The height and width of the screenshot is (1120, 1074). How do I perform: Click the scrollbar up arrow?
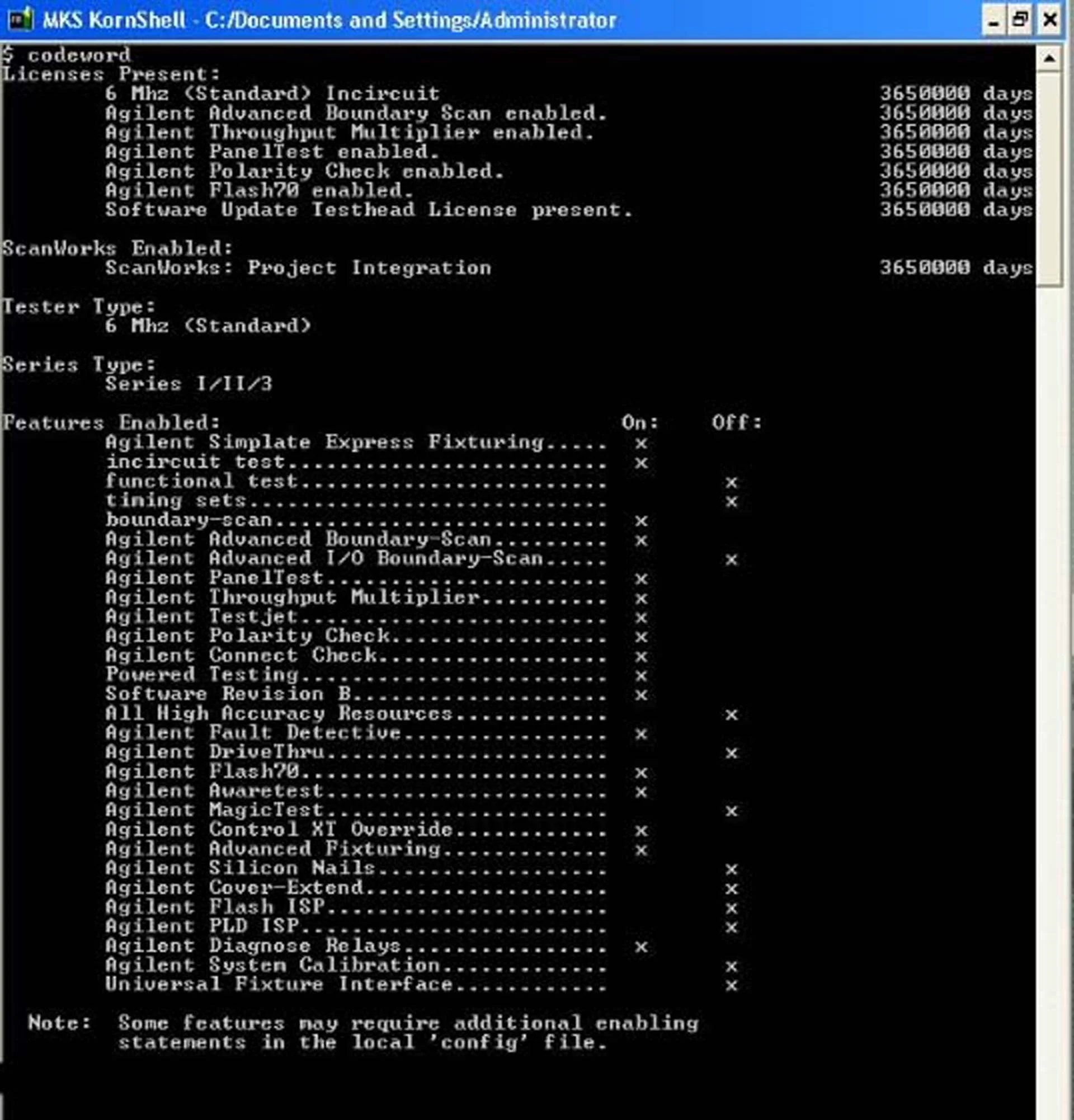click(x=1049, y=58)
